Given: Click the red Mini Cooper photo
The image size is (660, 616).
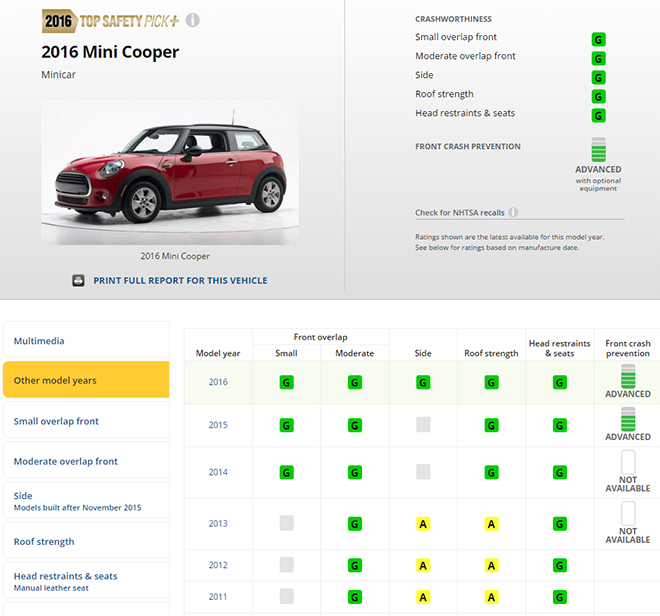Looking at the screenshot, I should click(170, 173).
